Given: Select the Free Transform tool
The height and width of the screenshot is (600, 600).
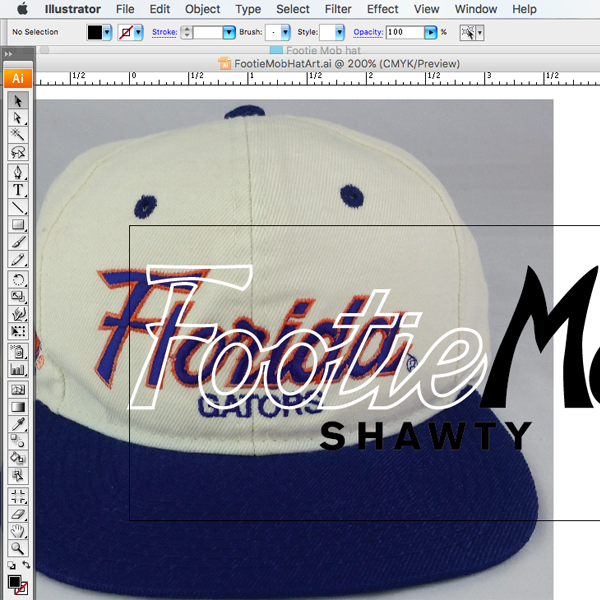Looking at the screenshot, I should [18, 331].
